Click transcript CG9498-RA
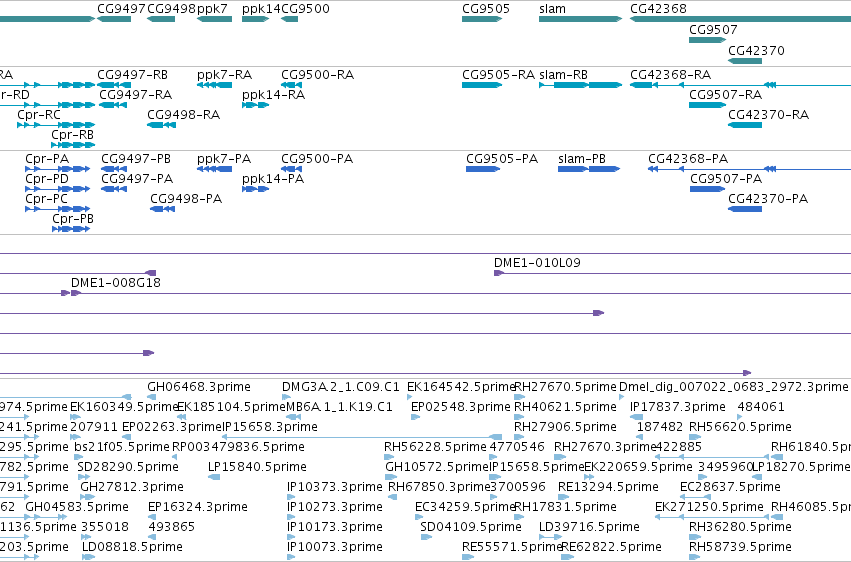This screenshot has width=851, height=562. pos(183,115)
